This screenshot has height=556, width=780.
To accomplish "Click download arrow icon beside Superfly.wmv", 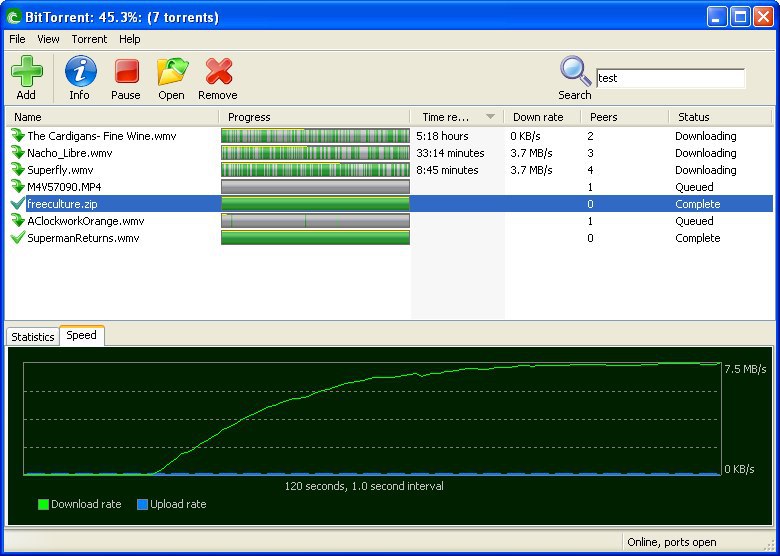I will click(18, 170).
